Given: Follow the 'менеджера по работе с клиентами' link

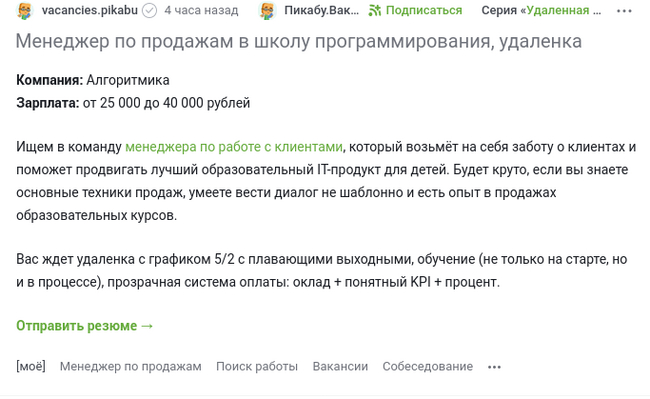Looking at the screenshot, I should click(234, 147).
